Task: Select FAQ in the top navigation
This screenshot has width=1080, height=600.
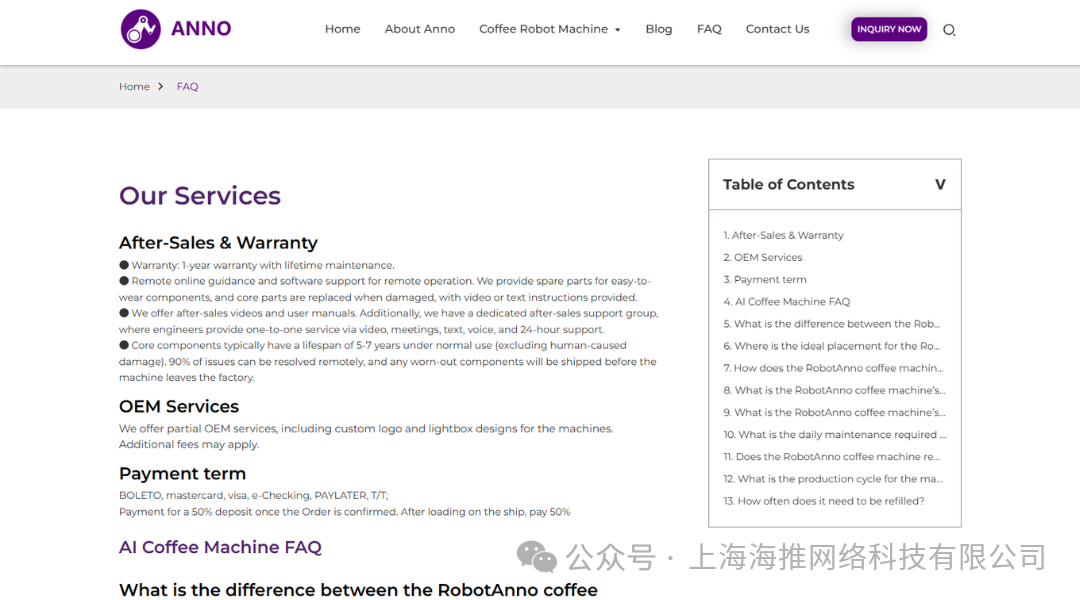Action: pos(709,29)
